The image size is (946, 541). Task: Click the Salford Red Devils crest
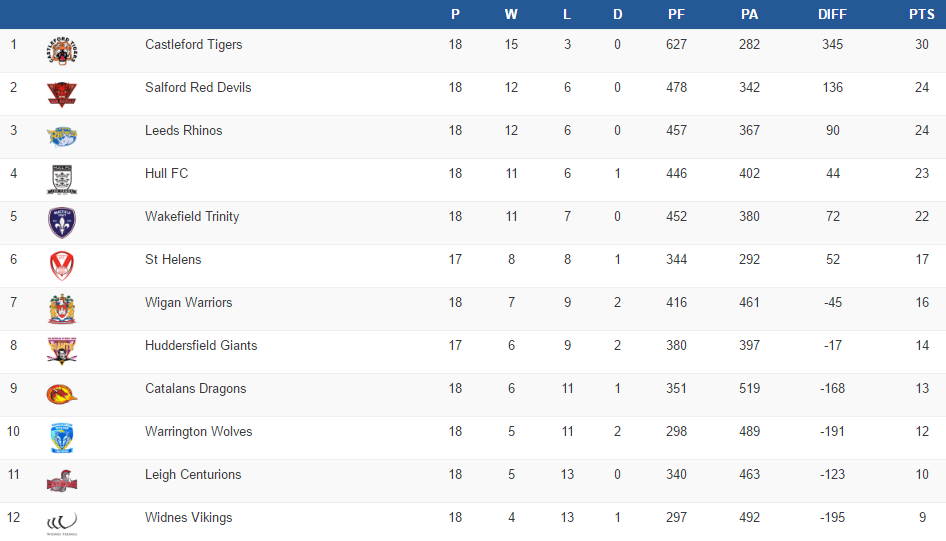click(62, 94)
